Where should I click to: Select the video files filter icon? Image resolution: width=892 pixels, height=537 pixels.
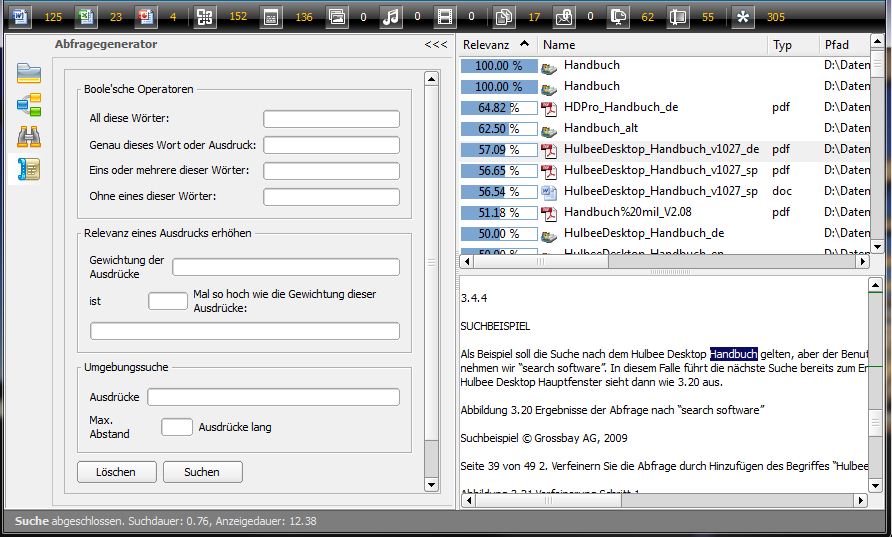pos(445,16)
